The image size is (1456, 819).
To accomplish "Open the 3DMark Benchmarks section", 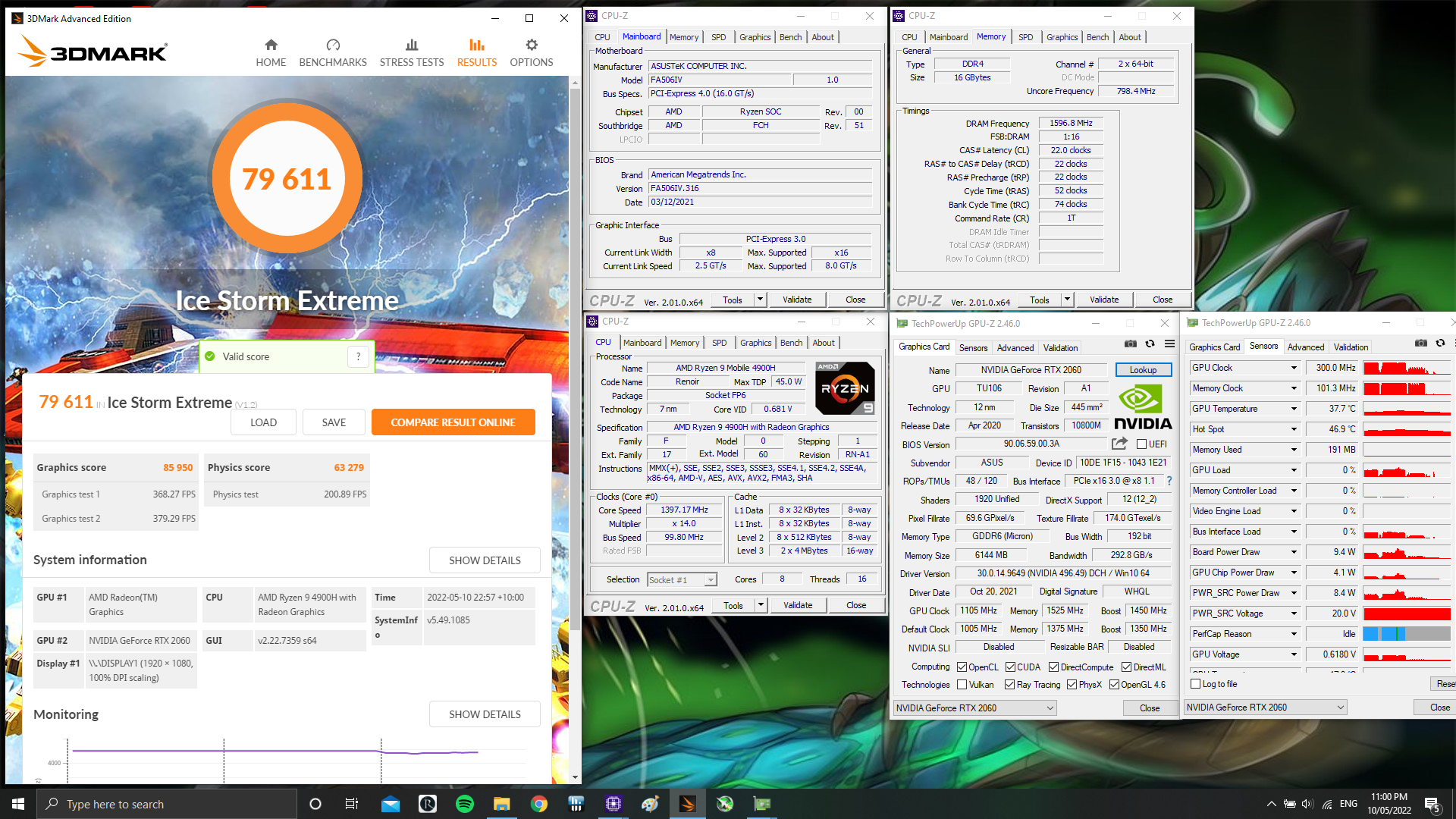I will point(333,53).
